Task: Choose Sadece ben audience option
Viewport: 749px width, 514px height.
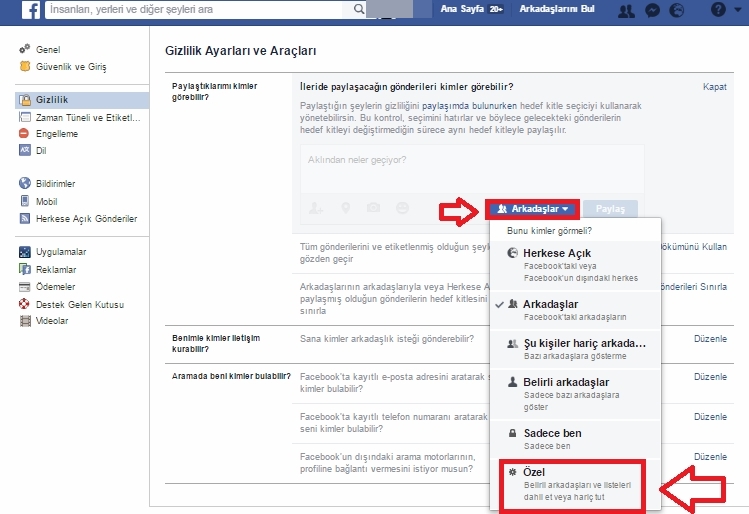Action: pos(576,439)
